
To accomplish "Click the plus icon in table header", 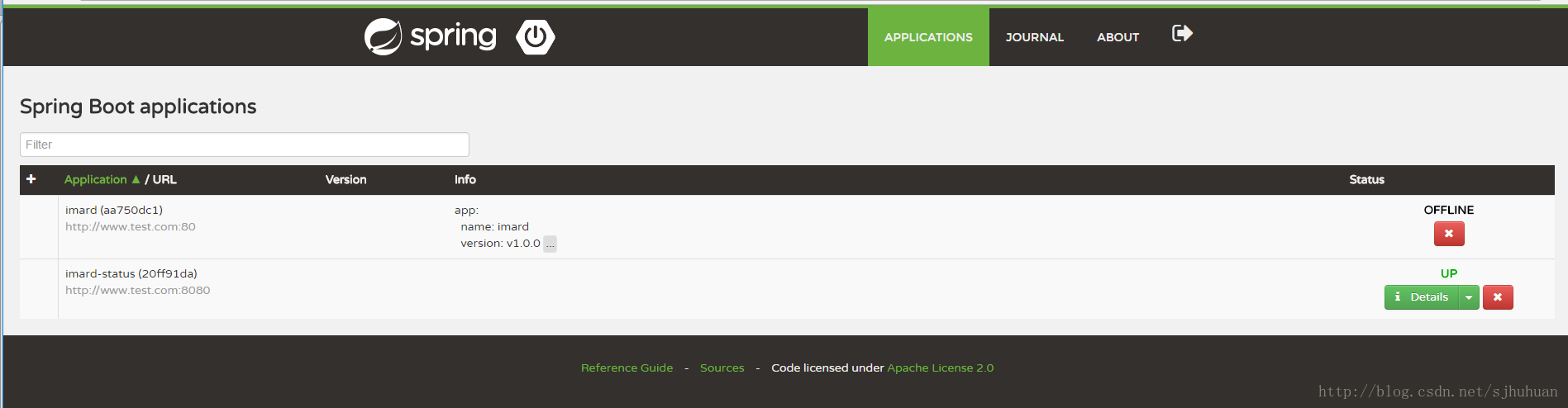I will 31,179.
